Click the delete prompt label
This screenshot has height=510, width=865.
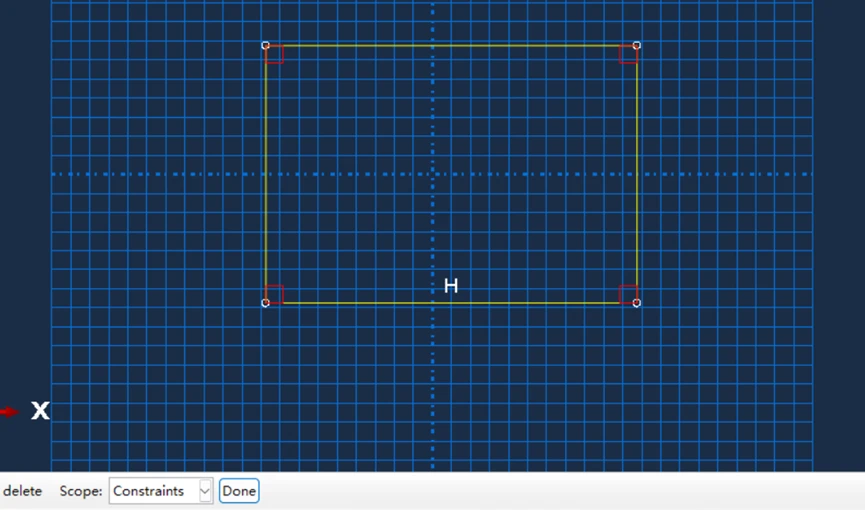[22, 491]
